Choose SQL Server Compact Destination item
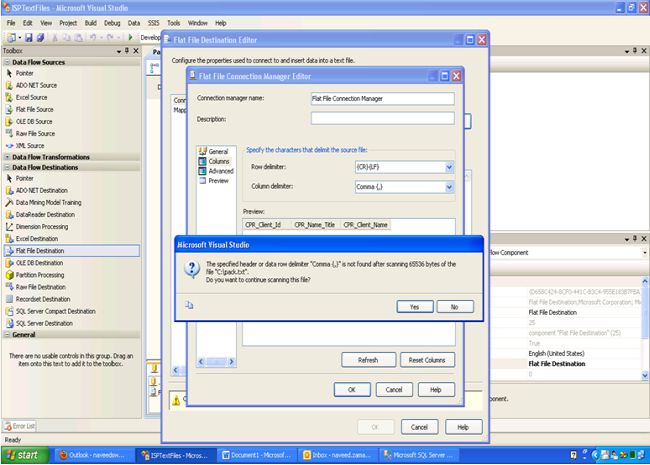Image resolution: width=650 pixels, height=465 pixels. pyautogui.click(x=56, y=311)
